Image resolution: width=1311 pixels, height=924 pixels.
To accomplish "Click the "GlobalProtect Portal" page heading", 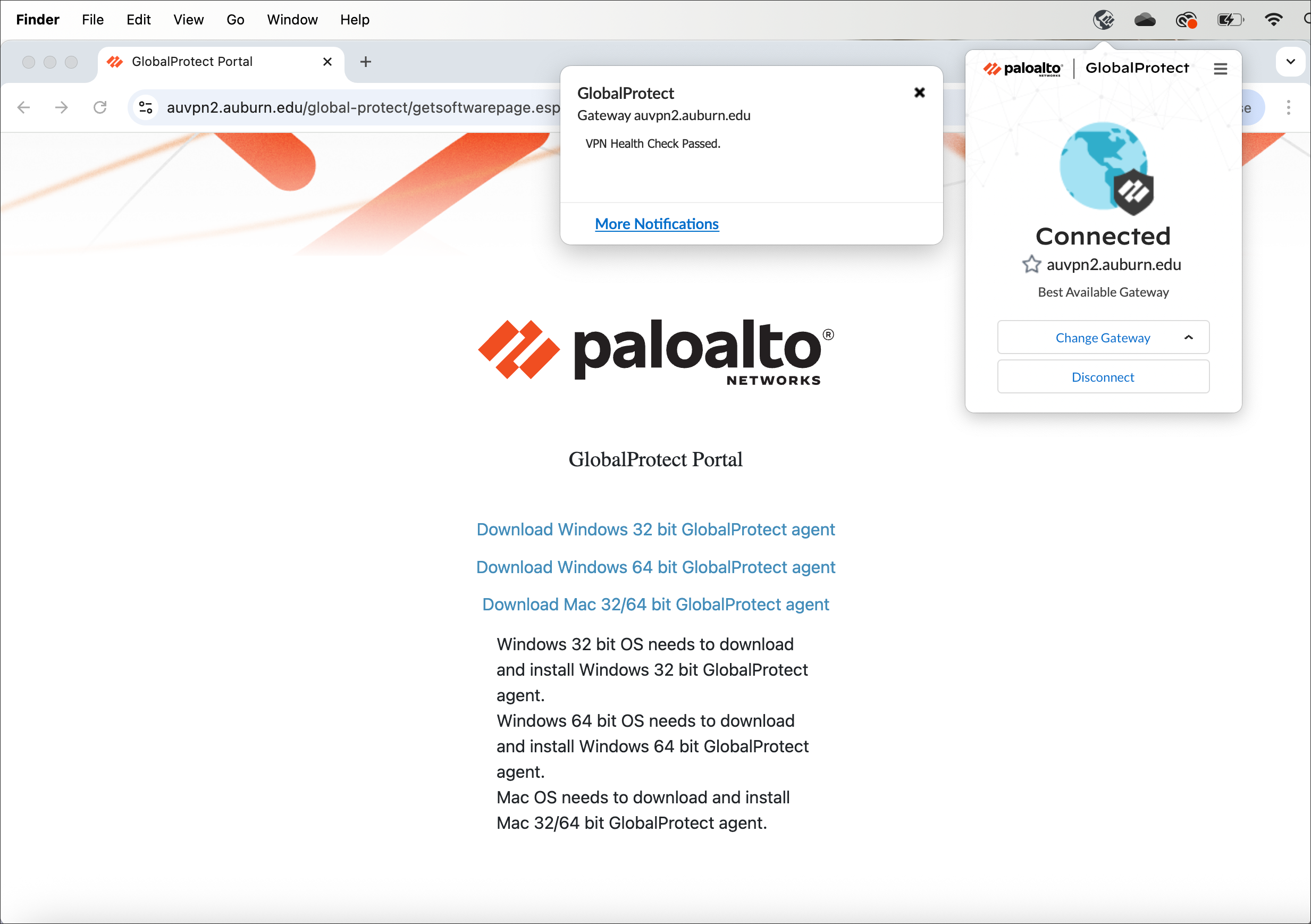I will point(655,460).
